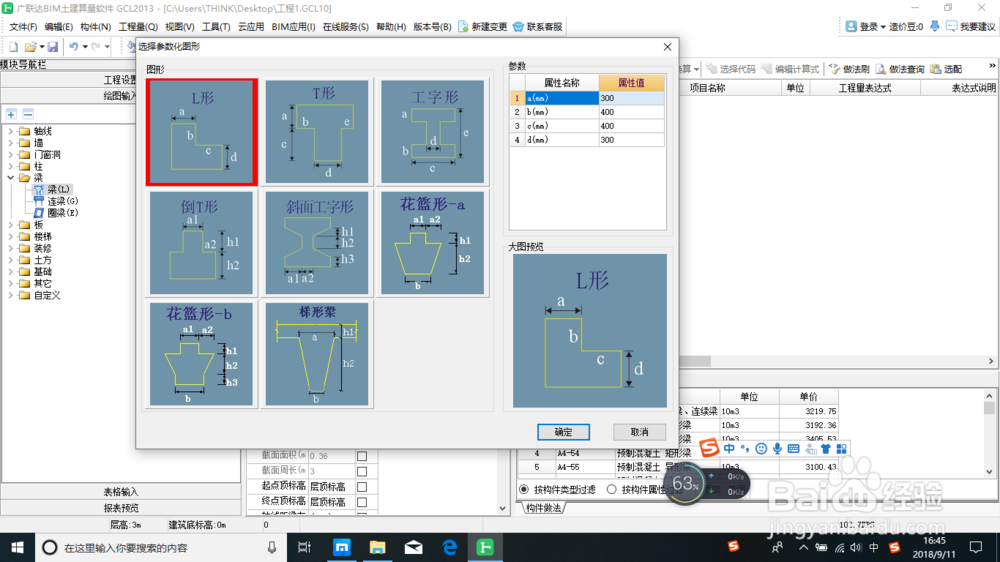Viewport: 1000px width, 562px height.
Task: Tick the 截面周长 row checkbox
Action: pos(362,471)
